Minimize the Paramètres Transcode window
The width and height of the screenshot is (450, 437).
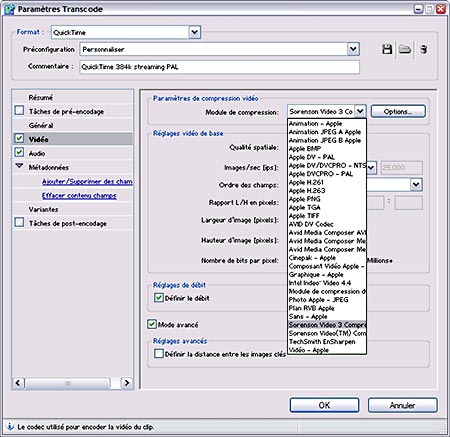pos(418,9)
